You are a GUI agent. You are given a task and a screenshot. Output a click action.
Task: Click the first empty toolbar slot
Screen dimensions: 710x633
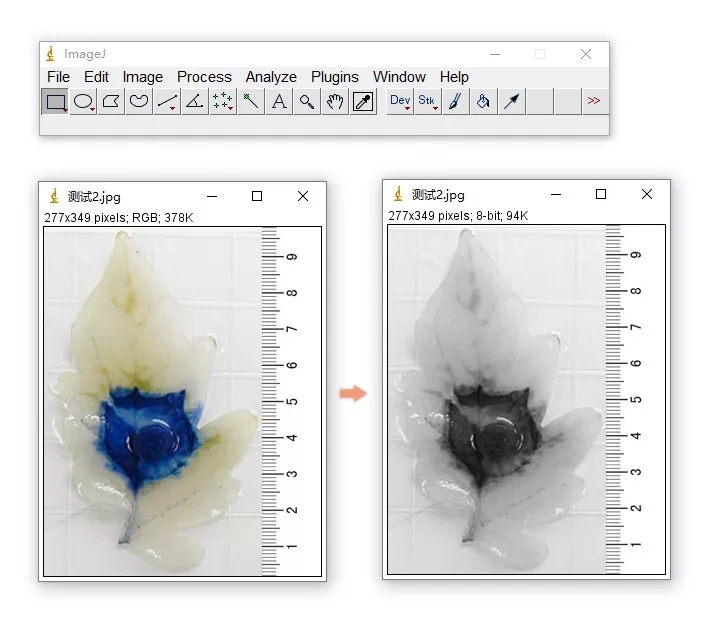(540, 101)
